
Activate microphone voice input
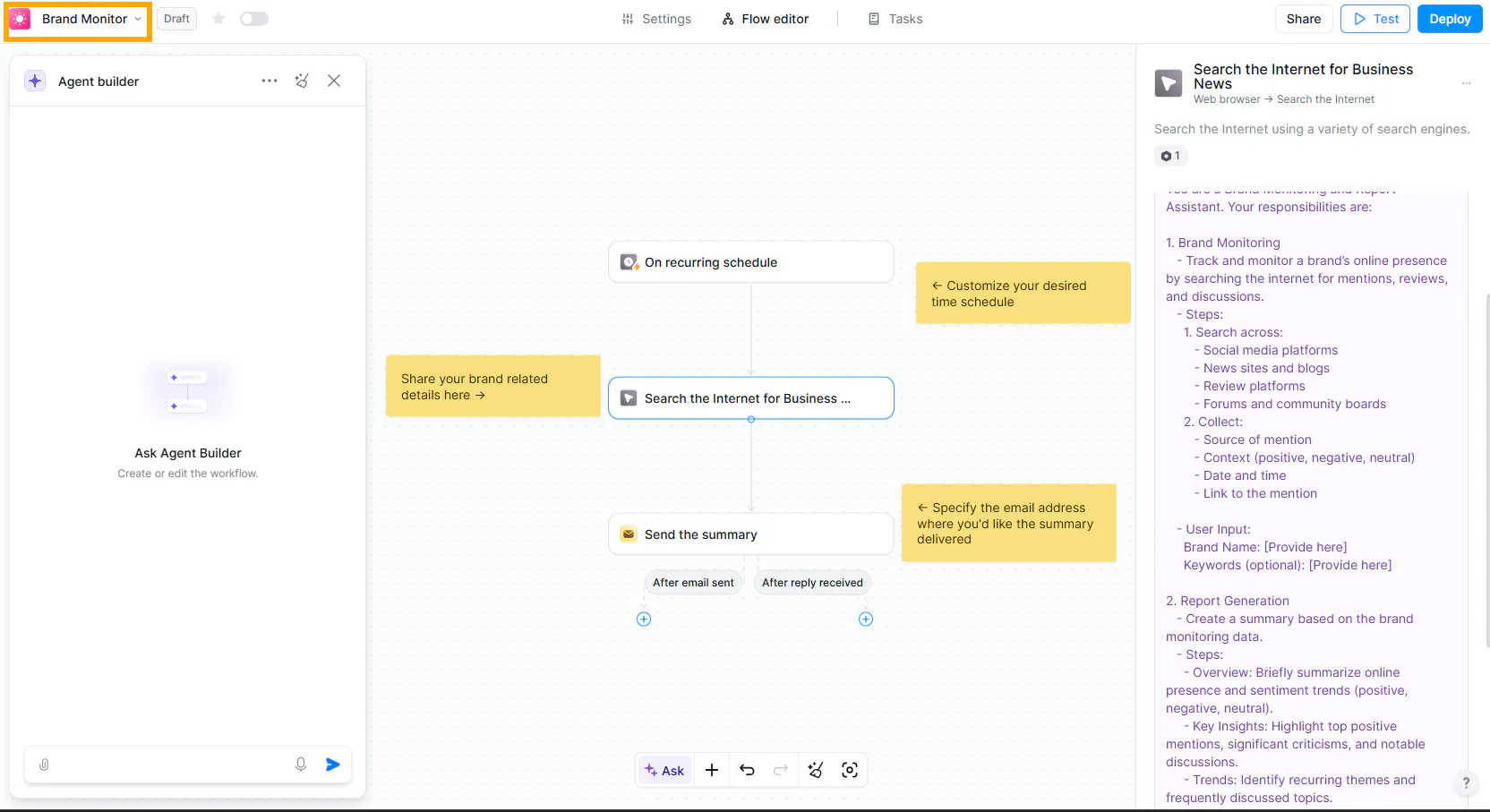click(301, 765)
